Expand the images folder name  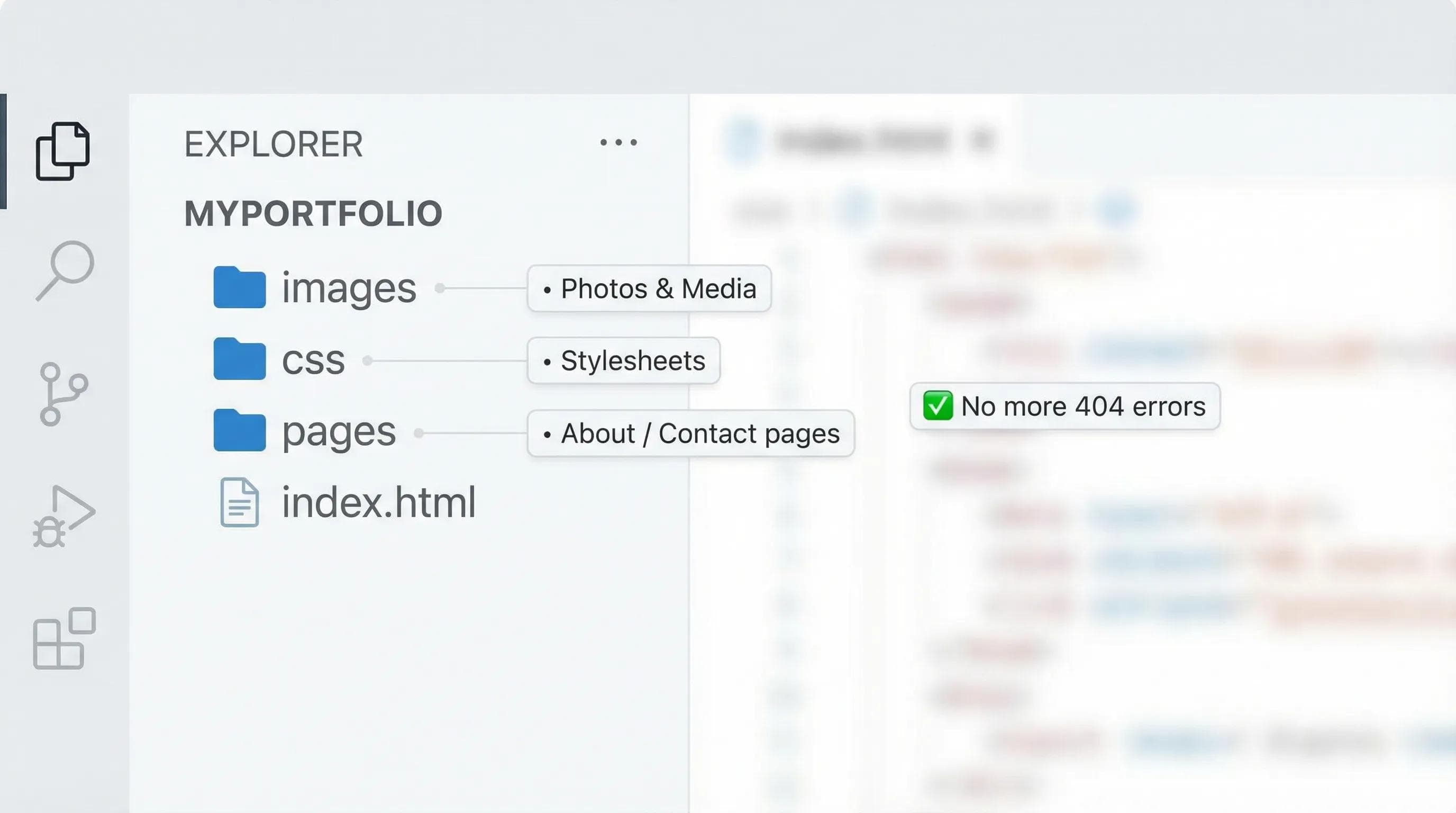[x=349, y=288]
